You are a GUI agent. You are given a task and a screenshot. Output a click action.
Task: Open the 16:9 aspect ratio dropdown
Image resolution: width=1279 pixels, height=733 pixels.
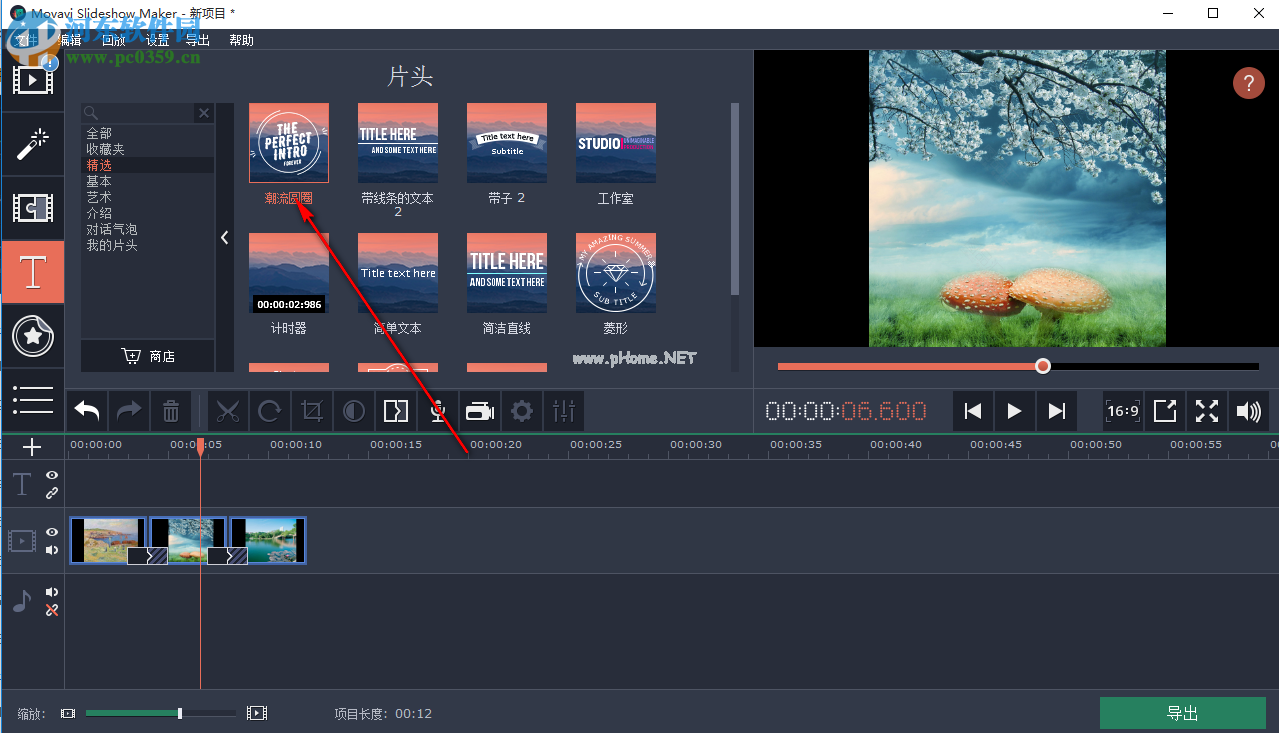tap(1122, 410)
